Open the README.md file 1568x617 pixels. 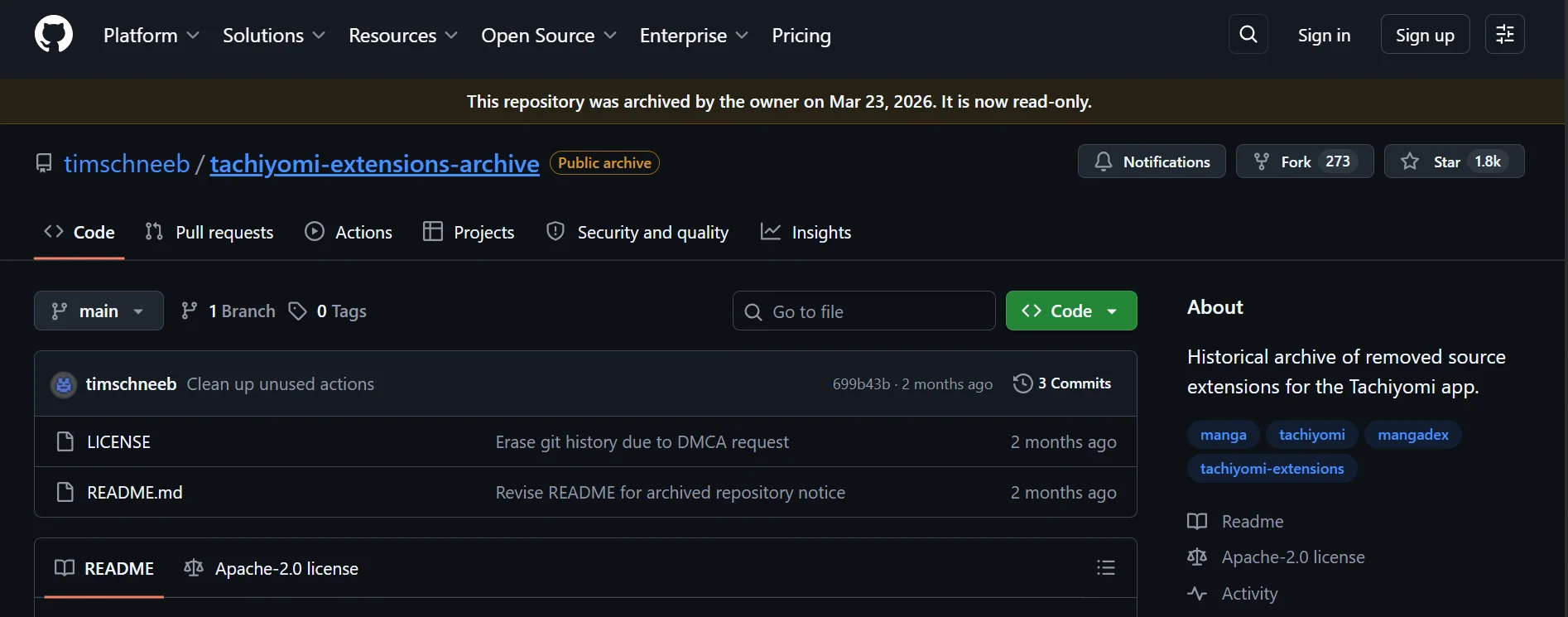(135, 492)
